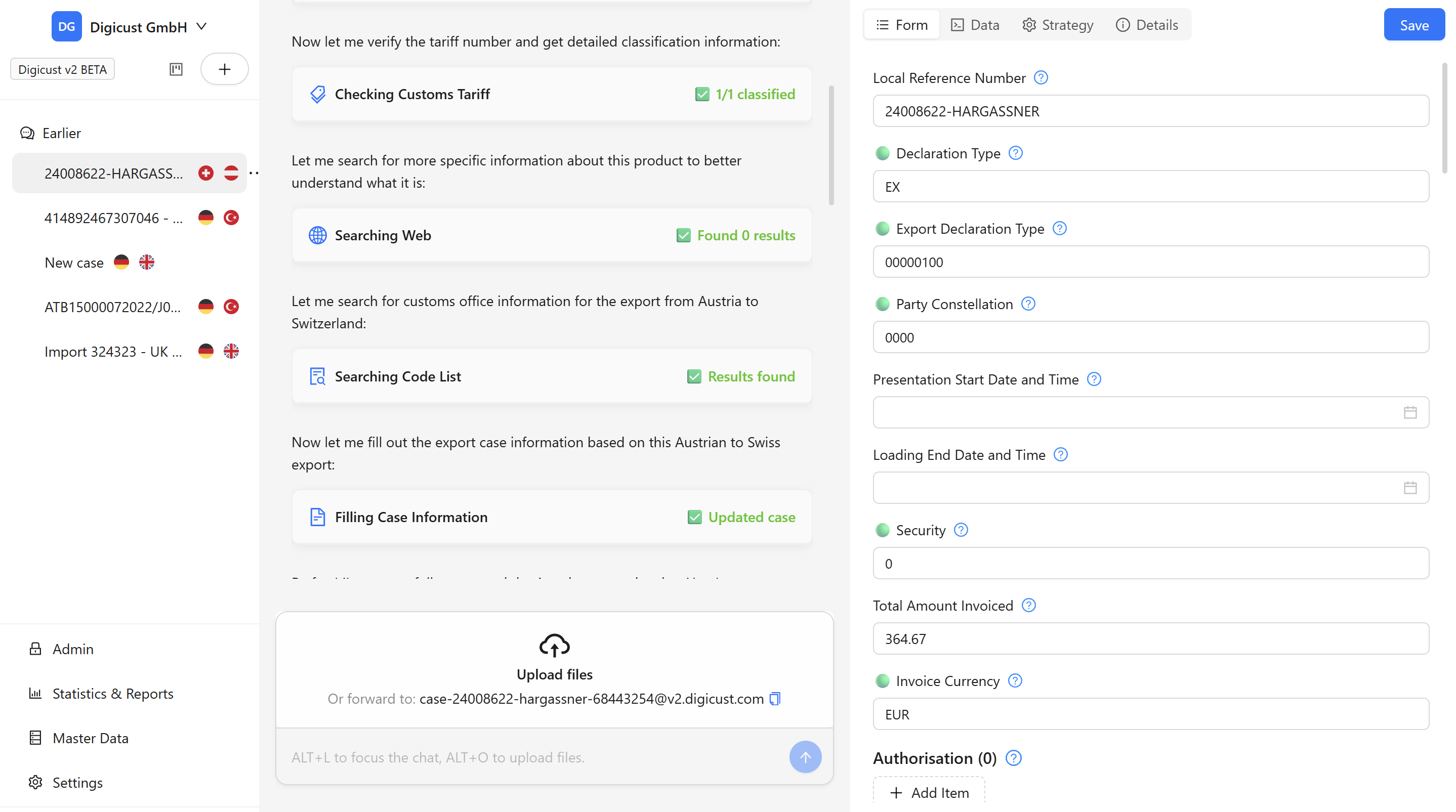Open options menu for 24008622-HARGASS case

tap(255, 173)
